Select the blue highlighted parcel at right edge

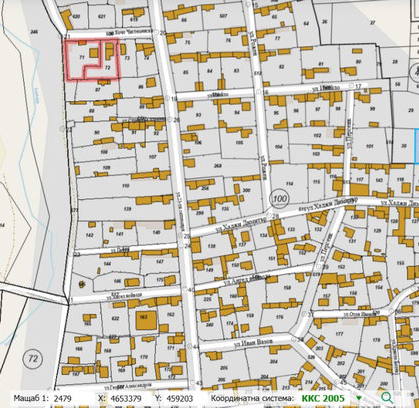point(416,146)
